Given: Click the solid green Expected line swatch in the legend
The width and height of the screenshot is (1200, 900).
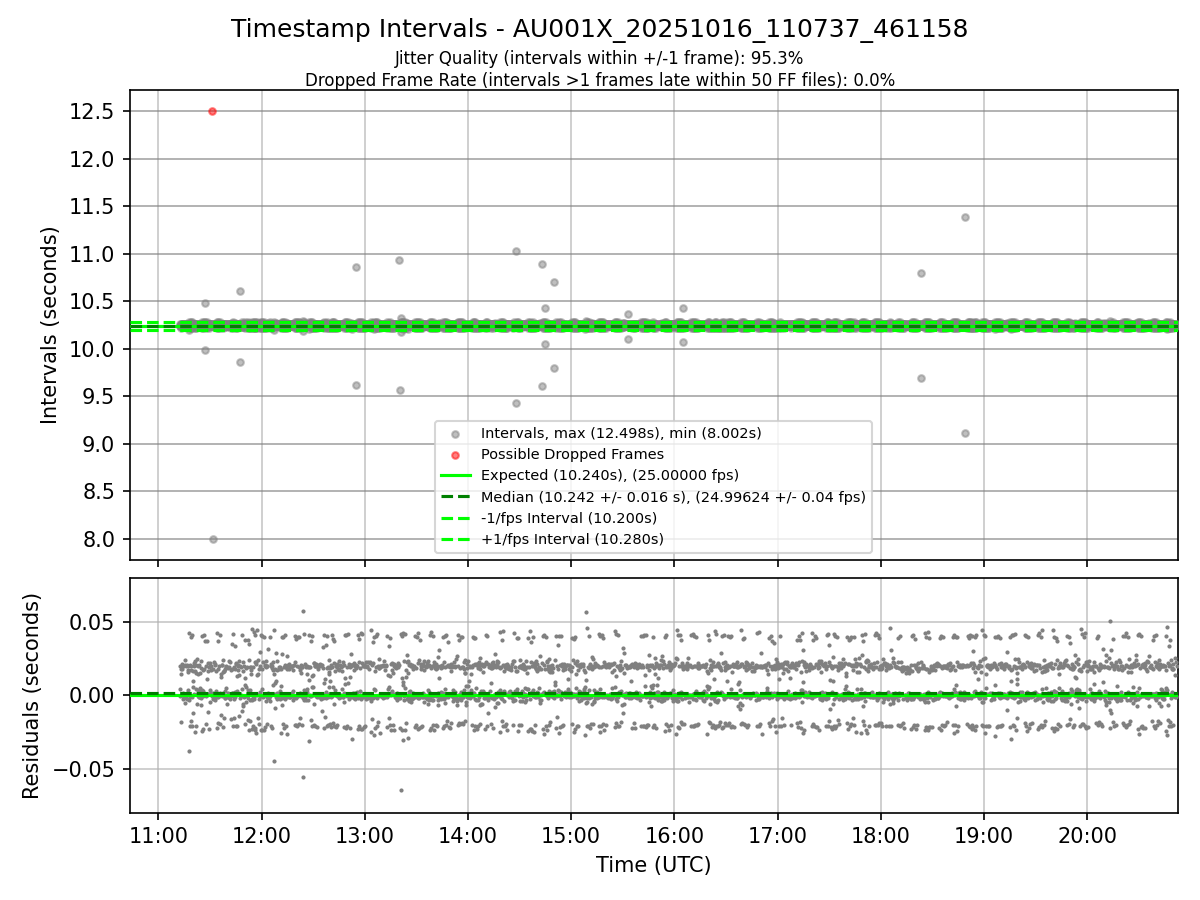Looking at the screenshot, I should coord(455,476).
